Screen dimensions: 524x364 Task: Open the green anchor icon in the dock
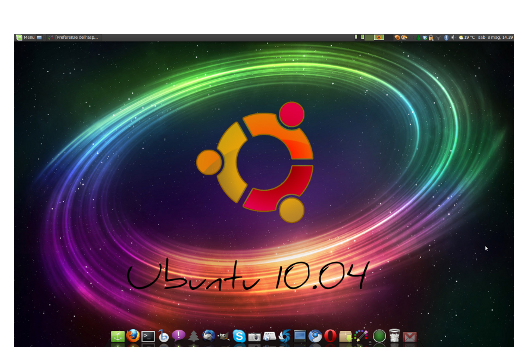pyautogui.click(x=118, y=336)
